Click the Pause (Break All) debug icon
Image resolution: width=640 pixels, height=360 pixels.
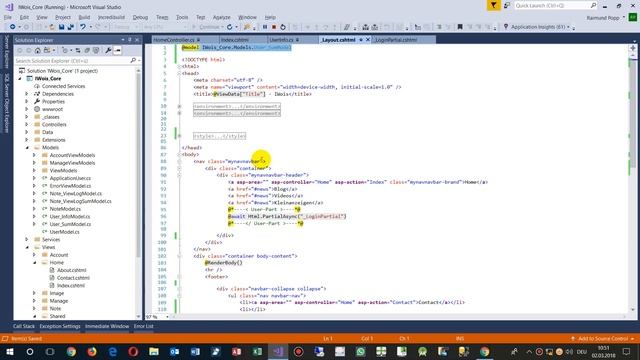(x=264, y=27)
